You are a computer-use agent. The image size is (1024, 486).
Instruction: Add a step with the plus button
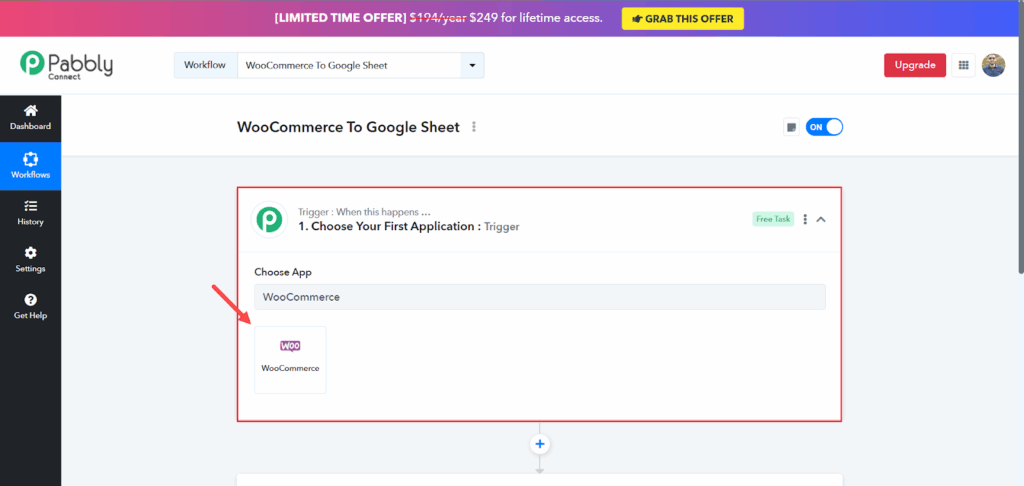pos(539,444)
